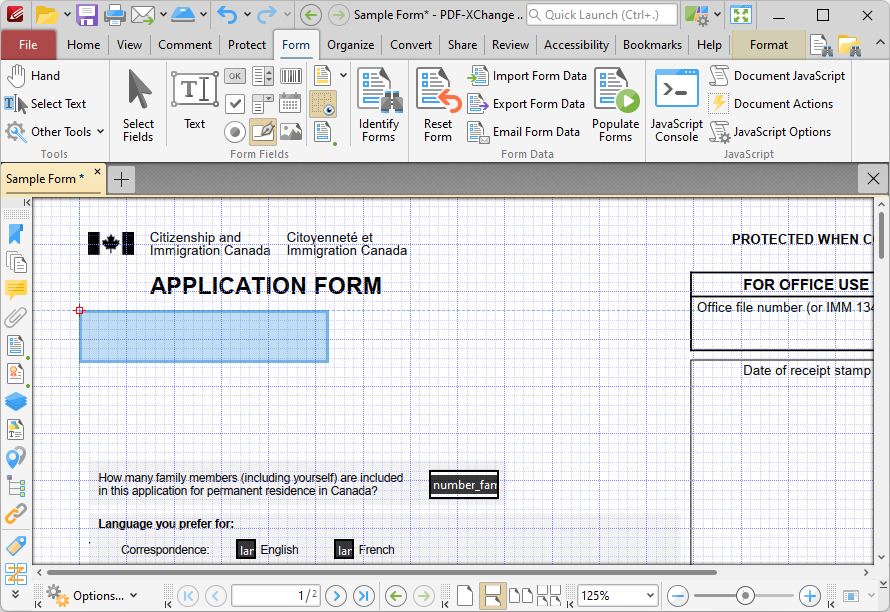This screenshot has width=890, height=612.
Task: Click the Select Fields arrow tool
Action: click(138, 104)
